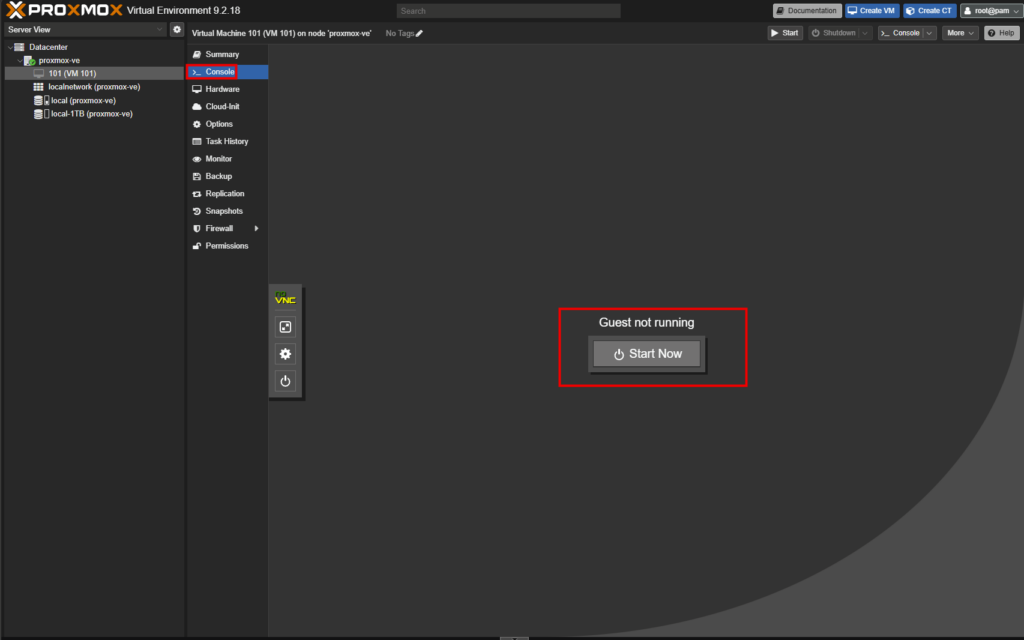
Task: Click the Options gear icon
Action: [x=197, y=124]
